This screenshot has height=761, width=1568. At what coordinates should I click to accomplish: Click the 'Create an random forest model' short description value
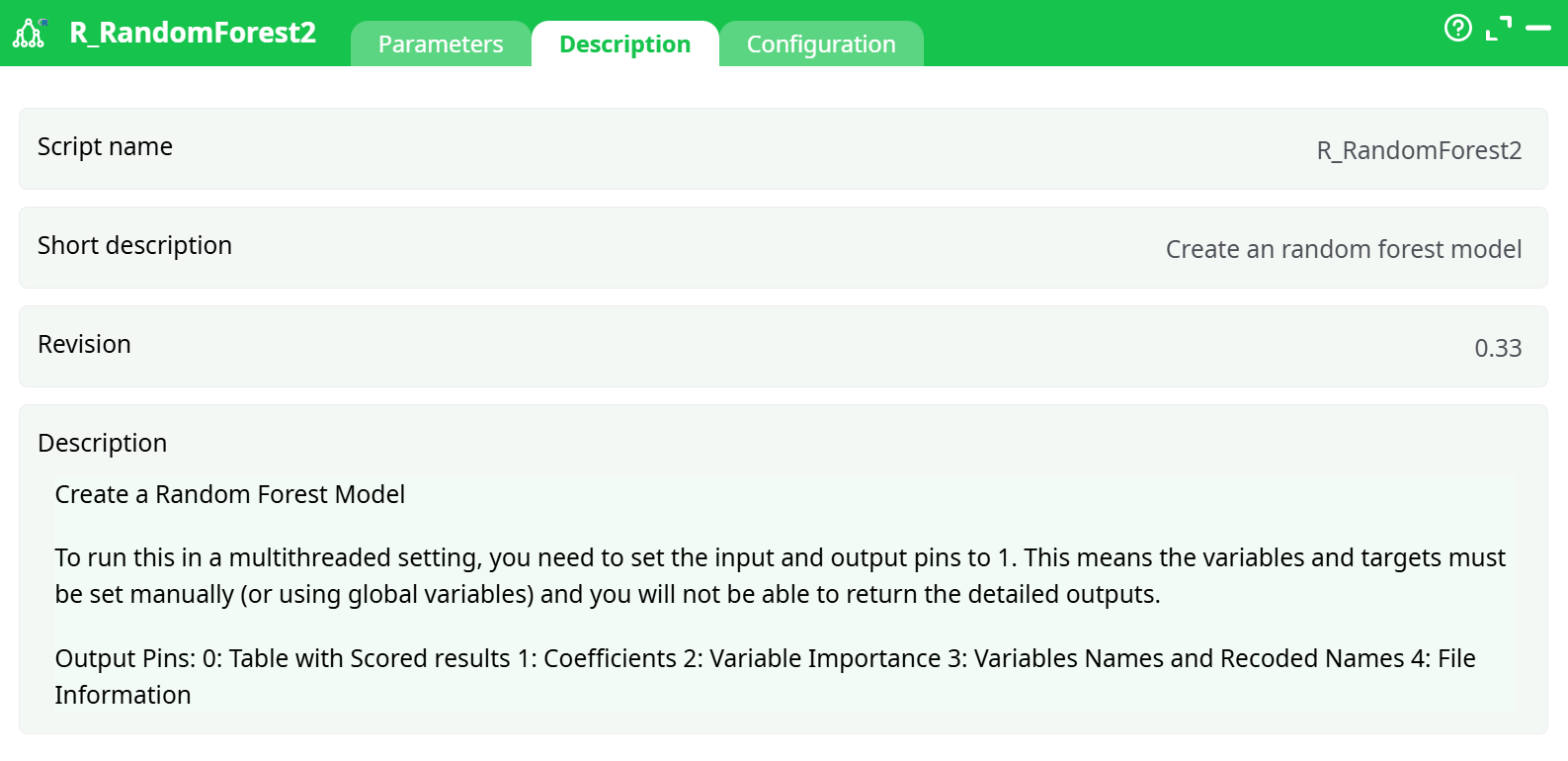(1344, 249)
